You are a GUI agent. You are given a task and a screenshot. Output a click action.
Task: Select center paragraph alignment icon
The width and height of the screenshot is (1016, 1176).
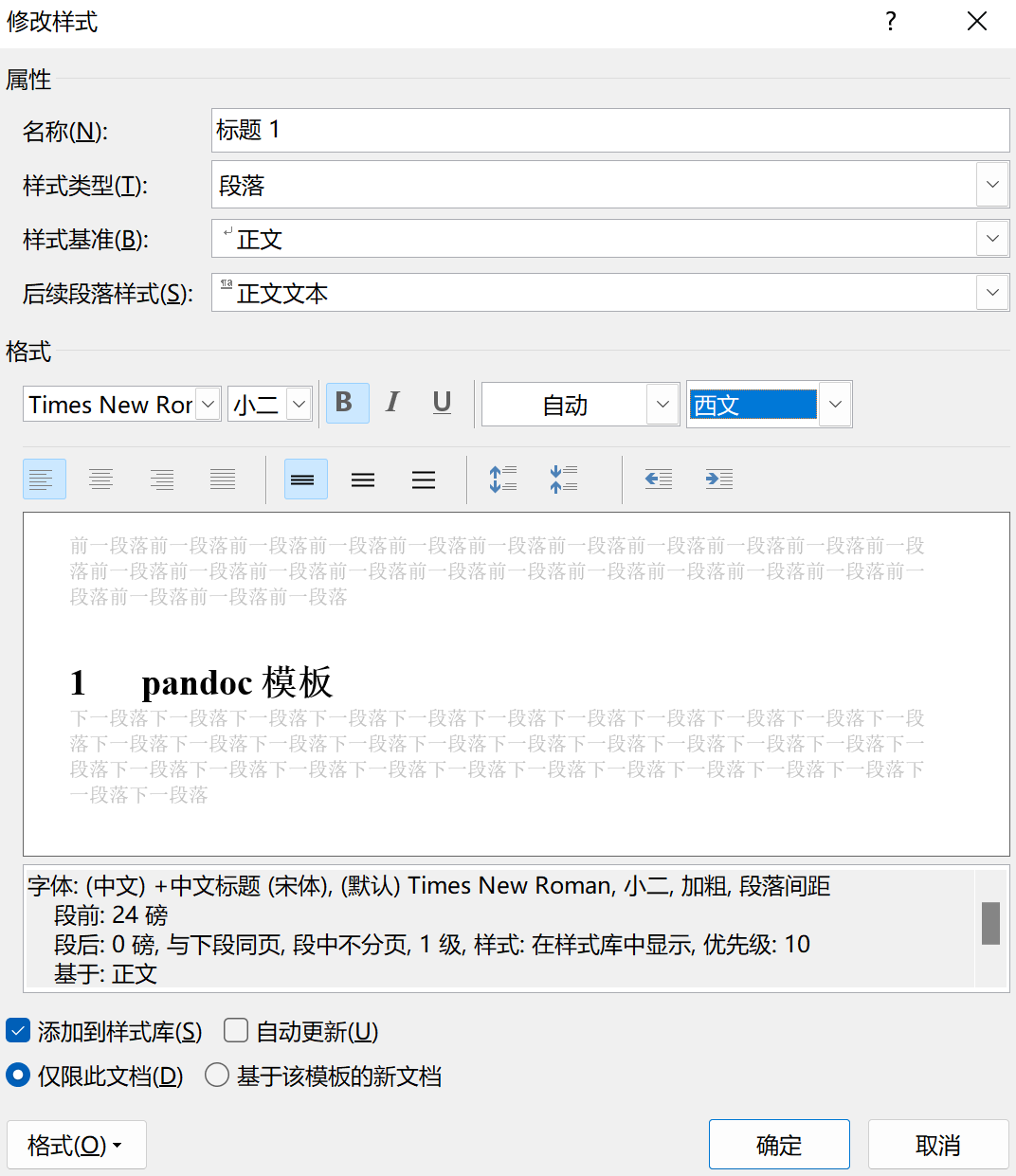(x=101, y=479)
